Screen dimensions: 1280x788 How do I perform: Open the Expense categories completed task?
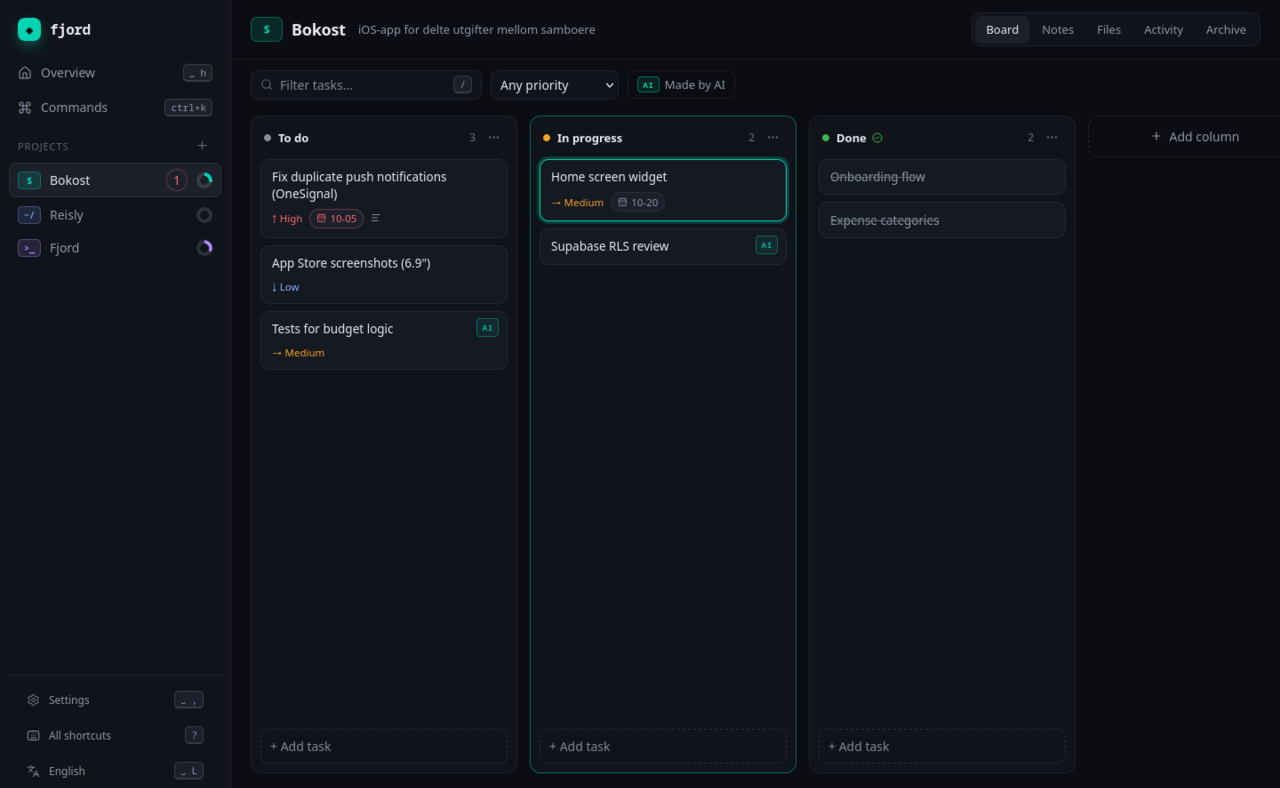click(x=942, y=220)
